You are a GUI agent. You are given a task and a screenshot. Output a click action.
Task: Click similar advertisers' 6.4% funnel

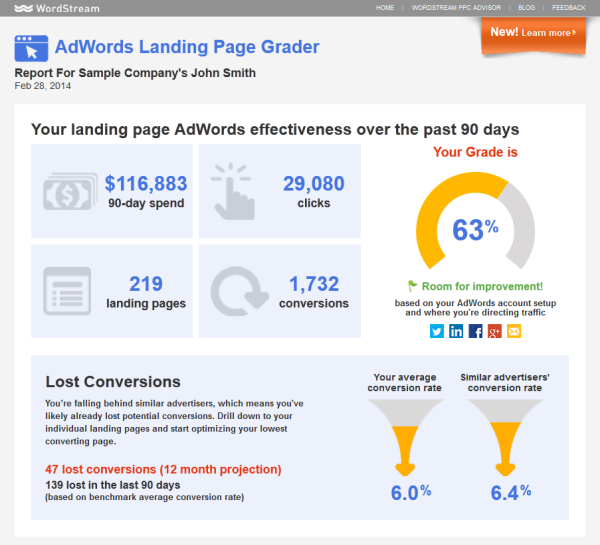point(505,437)
